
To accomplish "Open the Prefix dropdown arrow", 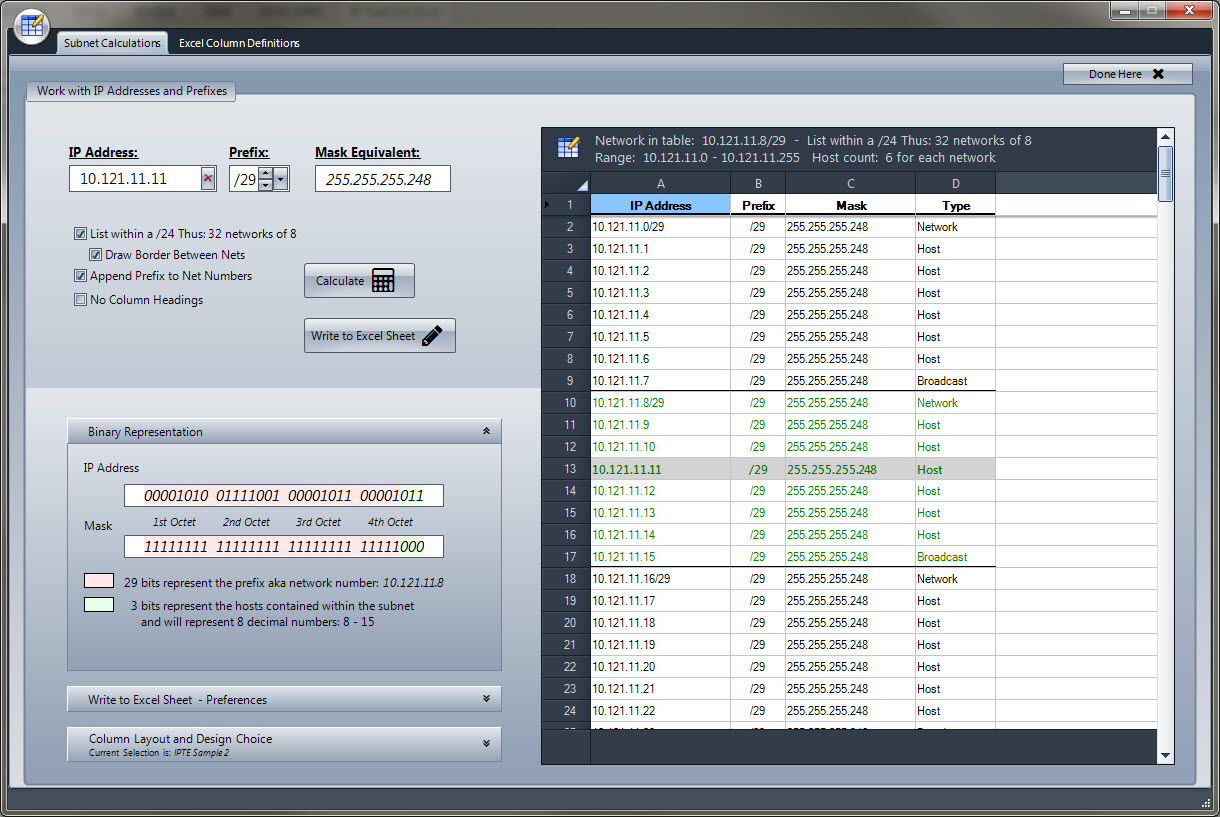I will [281, 180].
